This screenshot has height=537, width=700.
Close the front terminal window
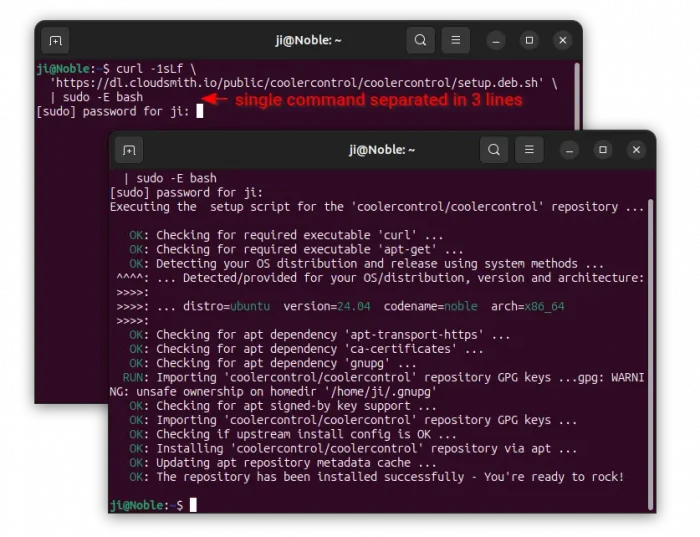click(636, 150)
